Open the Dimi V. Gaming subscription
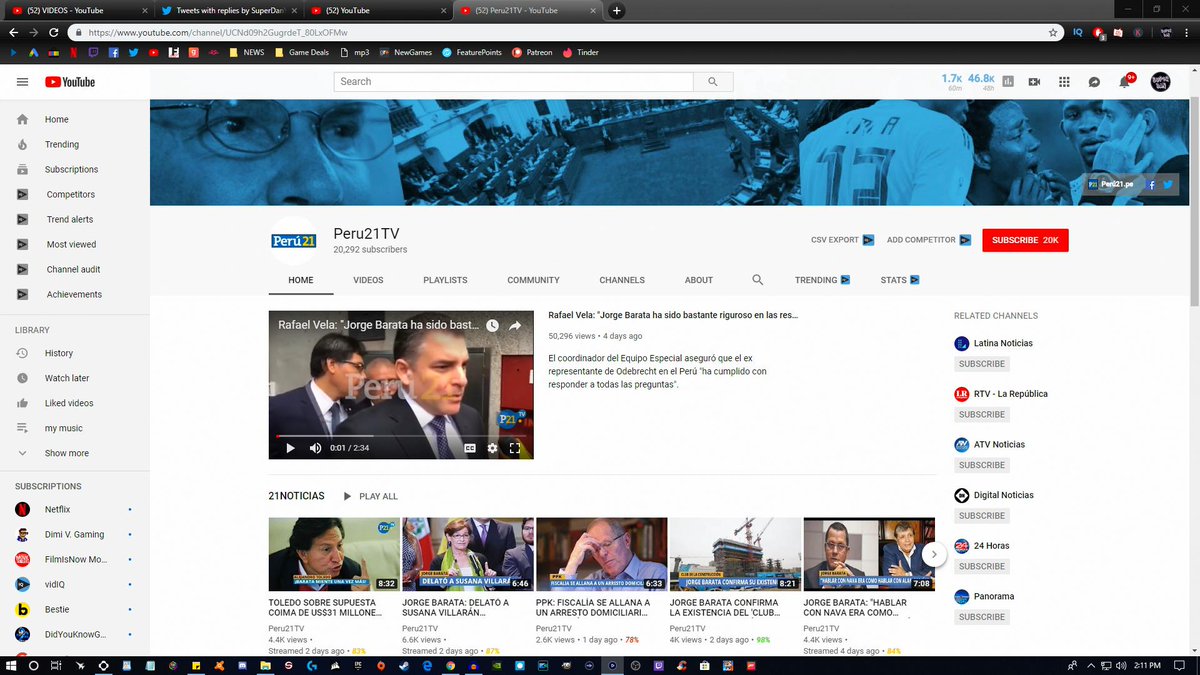Screen dimensions: 1200x675 [75, 534]
